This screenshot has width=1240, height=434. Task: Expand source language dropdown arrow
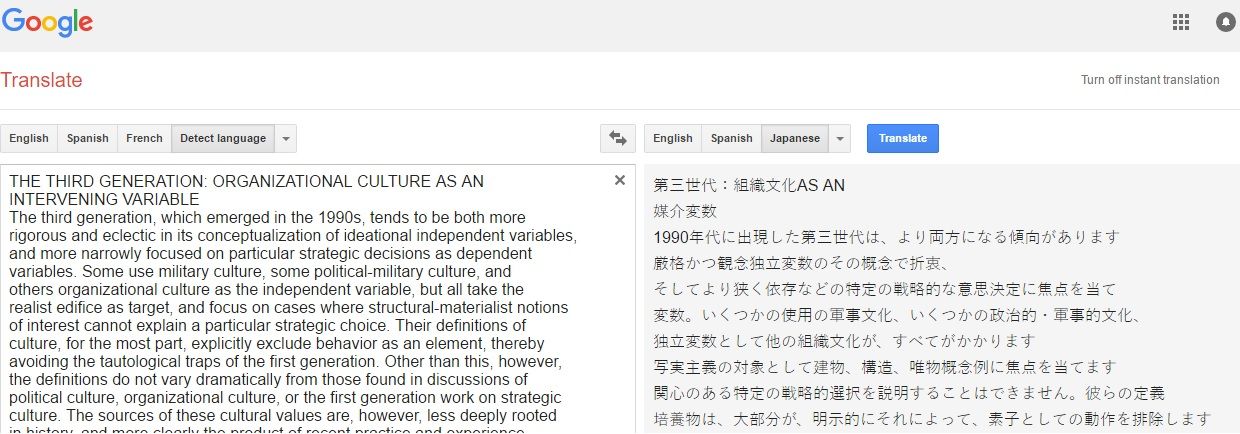click(x=286, y=138)
